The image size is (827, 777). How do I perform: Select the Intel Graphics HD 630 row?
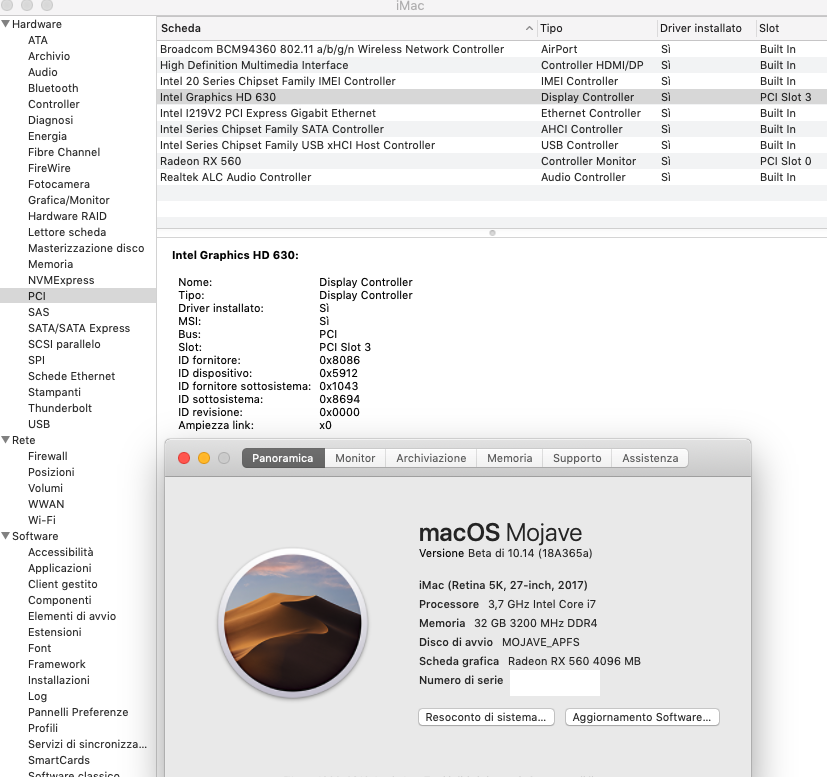point(492,97)
